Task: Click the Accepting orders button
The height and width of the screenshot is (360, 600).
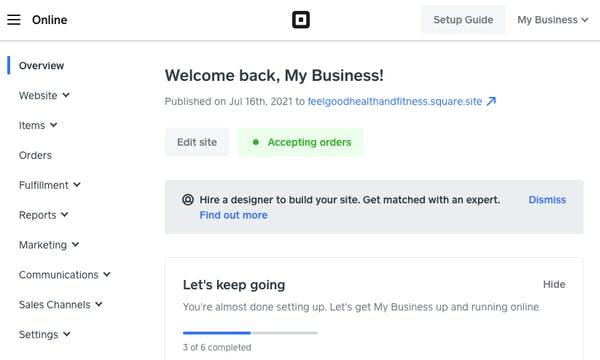Action: [300, 142]
